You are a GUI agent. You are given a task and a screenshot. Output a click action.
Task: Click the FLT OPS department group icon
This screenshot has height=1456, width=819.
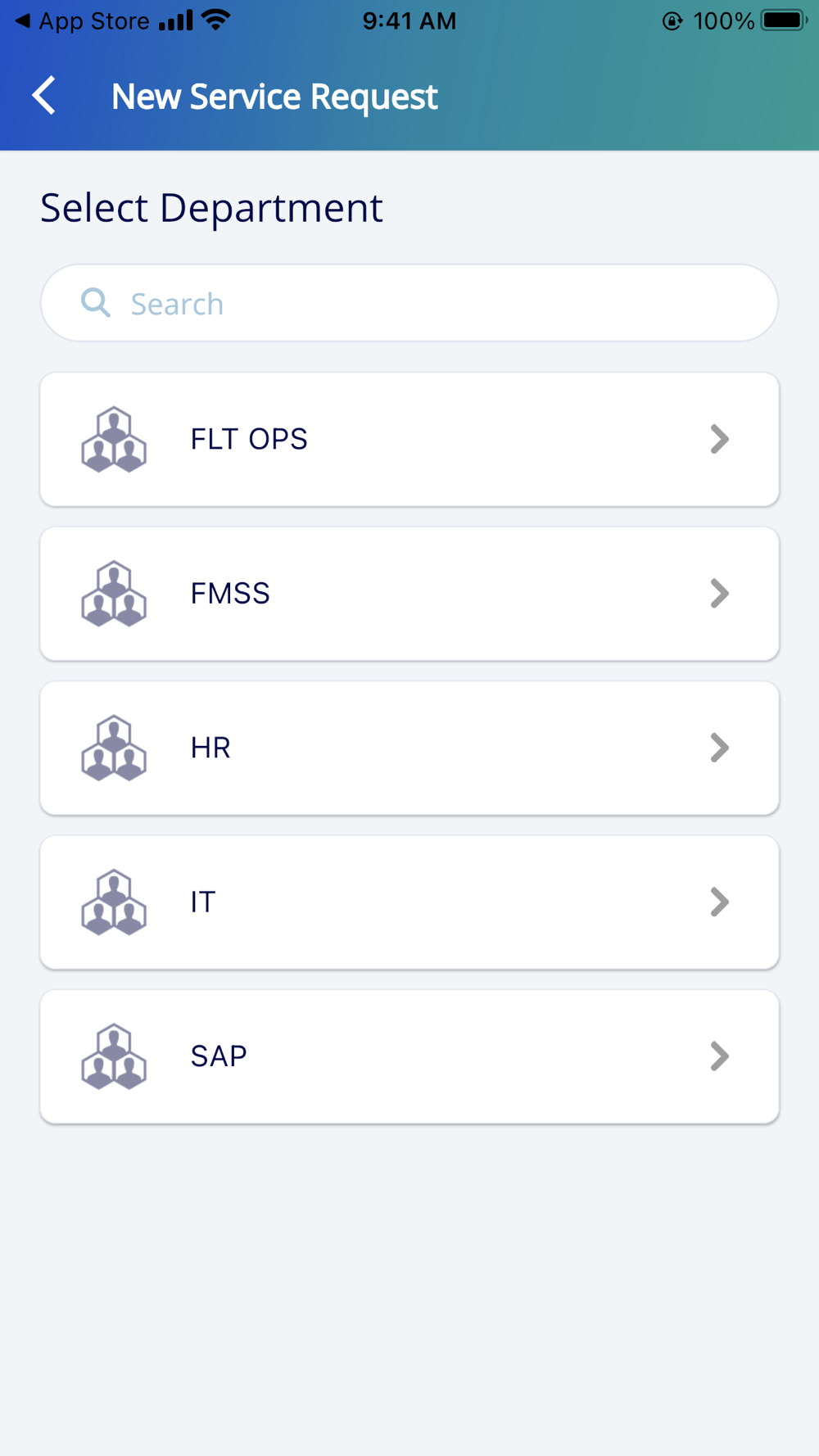[x=114, y=439]
